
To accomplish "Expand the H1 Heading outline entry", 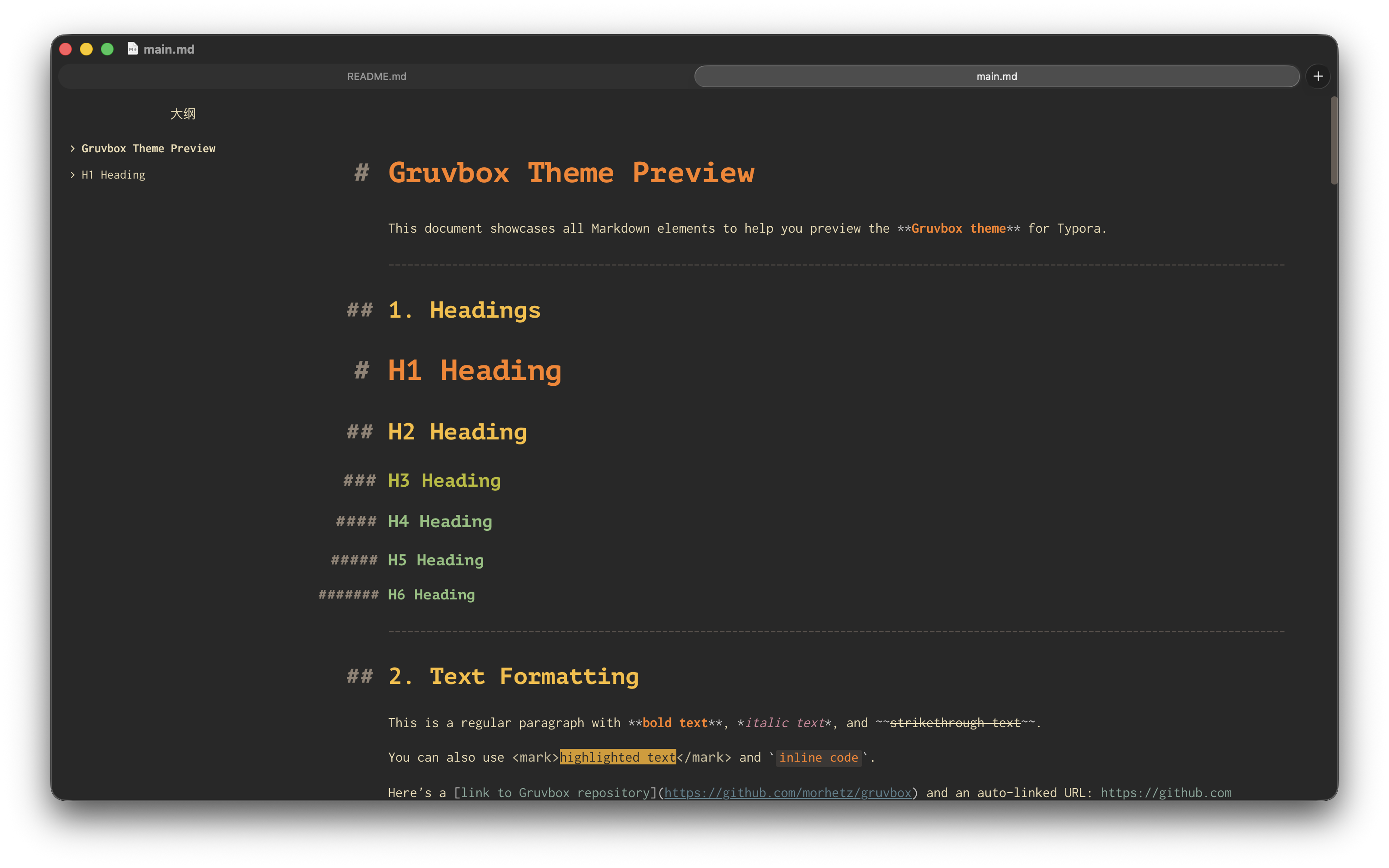I will tap(72, 175).
